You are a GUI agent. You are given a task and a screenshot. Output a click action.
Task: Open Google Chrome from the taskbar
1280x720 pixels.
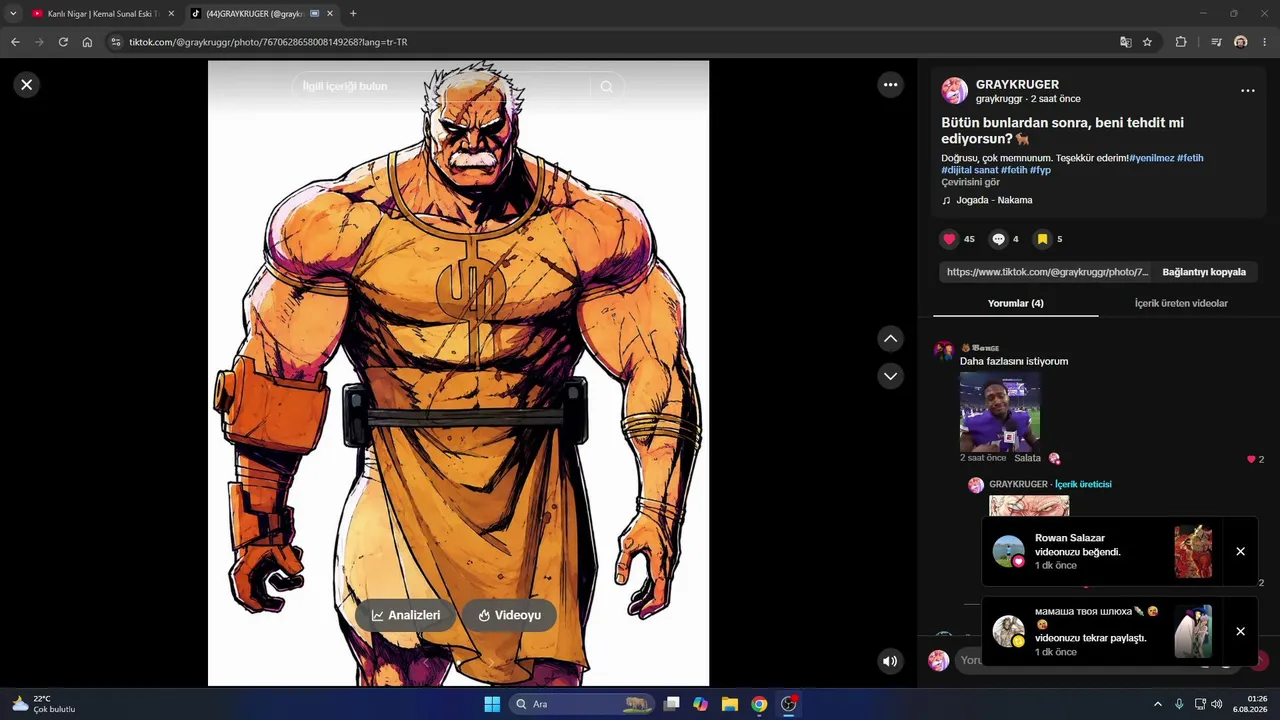coord(759,704)
